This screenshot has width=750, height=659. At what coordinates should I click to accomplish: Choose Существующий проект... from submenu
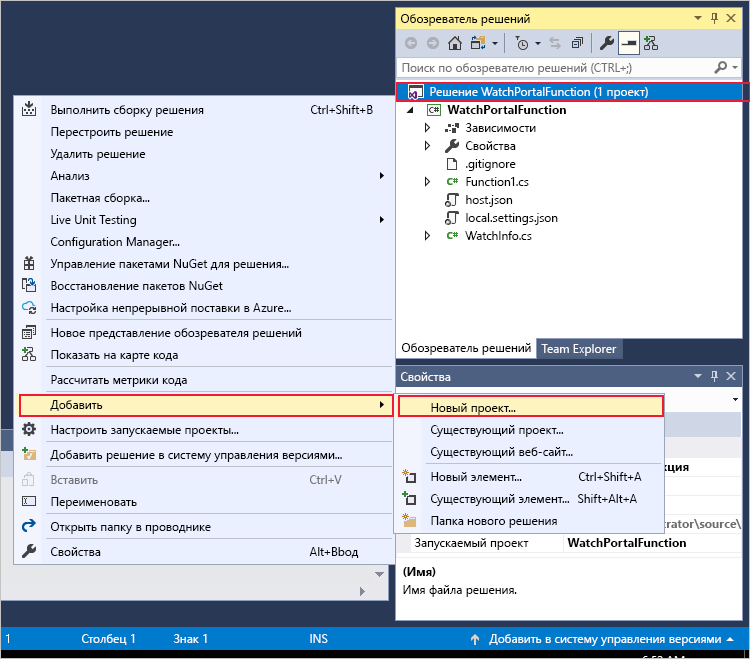pos(529,430)
